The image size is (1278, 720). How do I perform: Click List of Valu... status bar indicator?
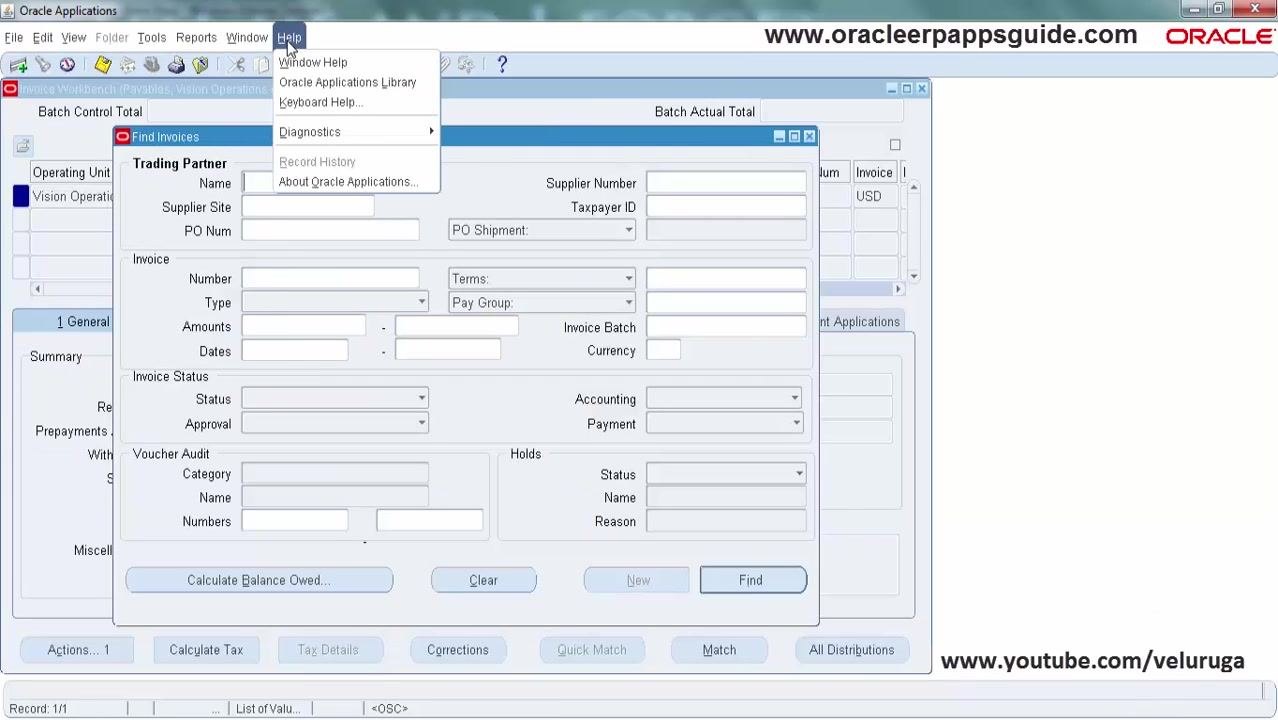coord(268,709)
